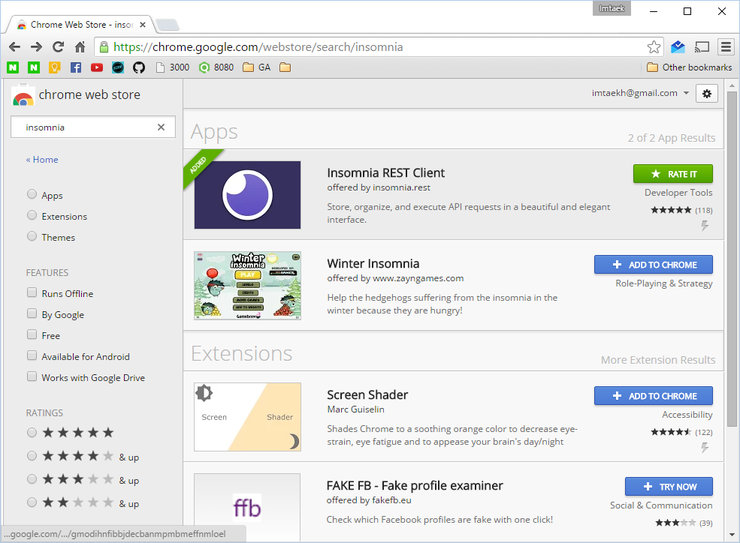The height and width of the screenshot is (543, 740).
Task: Open a new tab with the tab button
Action: coord(167,25)
